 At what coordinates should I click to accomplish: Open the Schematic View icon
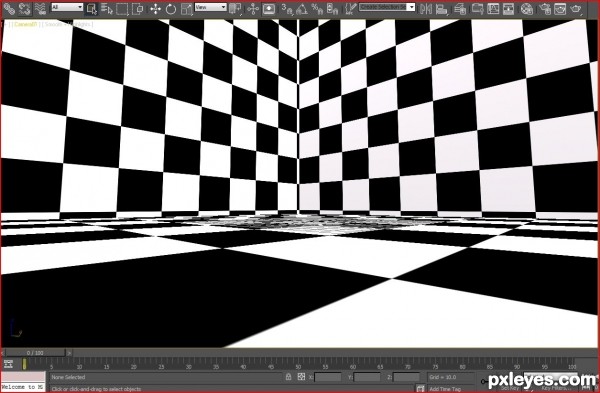click(509, 8)
